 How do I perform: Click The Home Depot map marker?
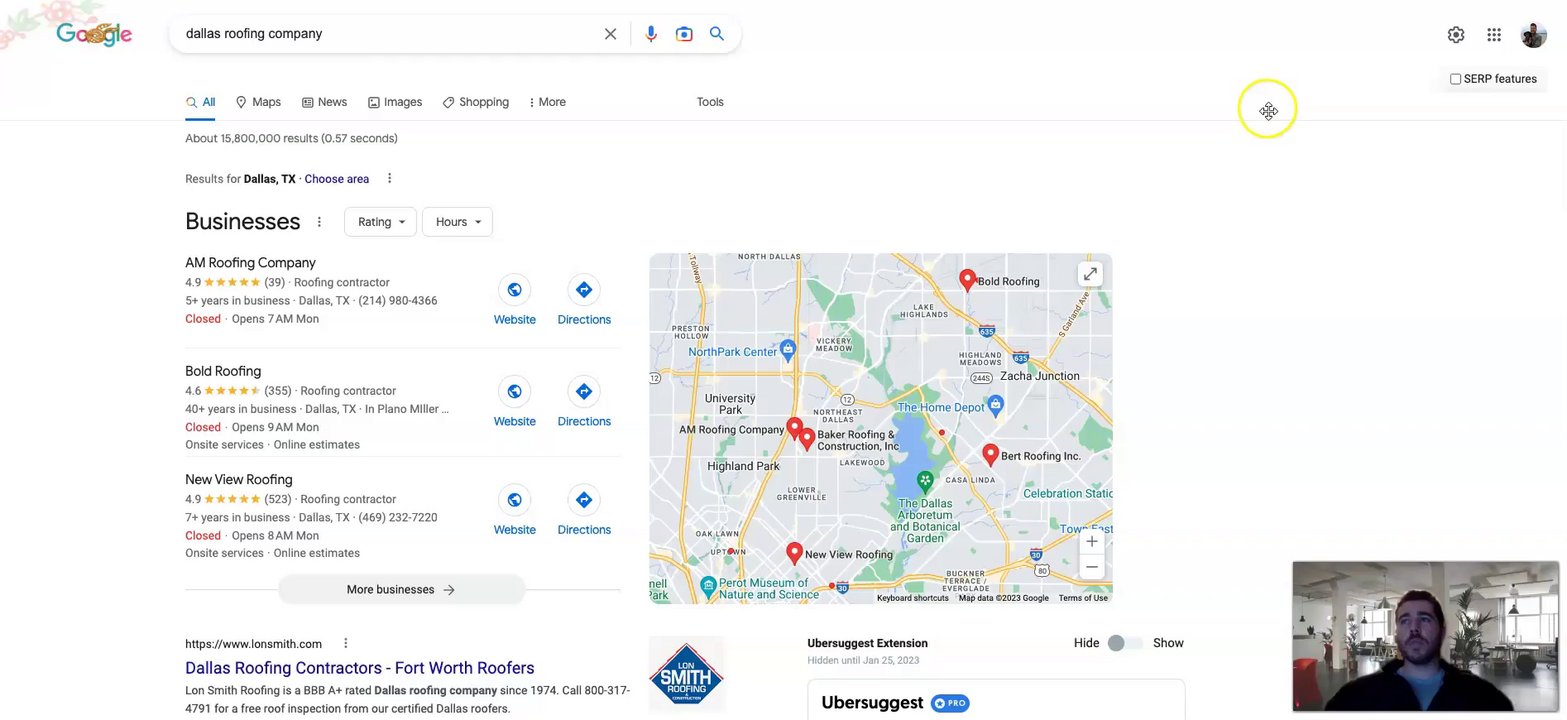(995, 404)
